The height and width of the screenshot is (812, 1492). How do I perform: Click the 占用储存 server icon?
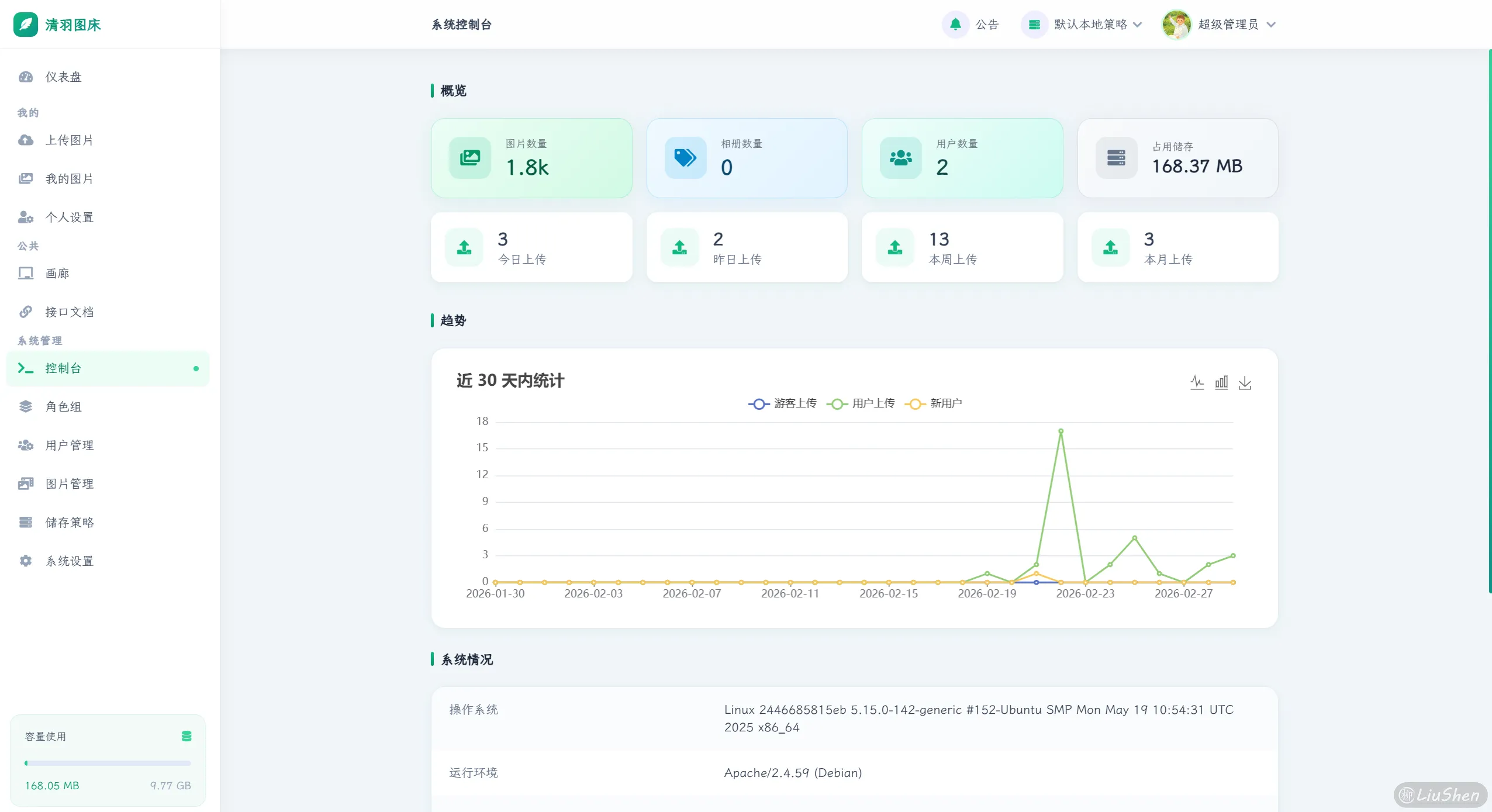(1115, 158)
